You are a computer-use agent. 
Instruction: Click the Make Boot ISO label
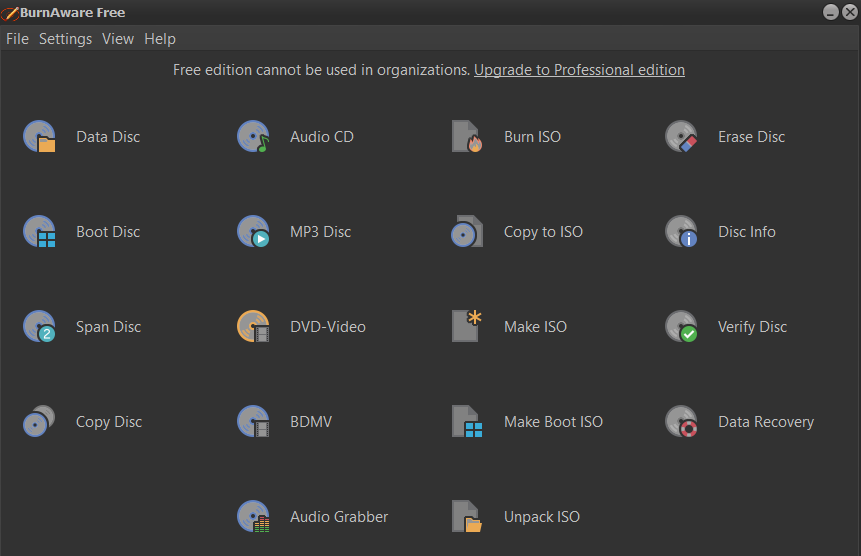click(x=554, y=422)
